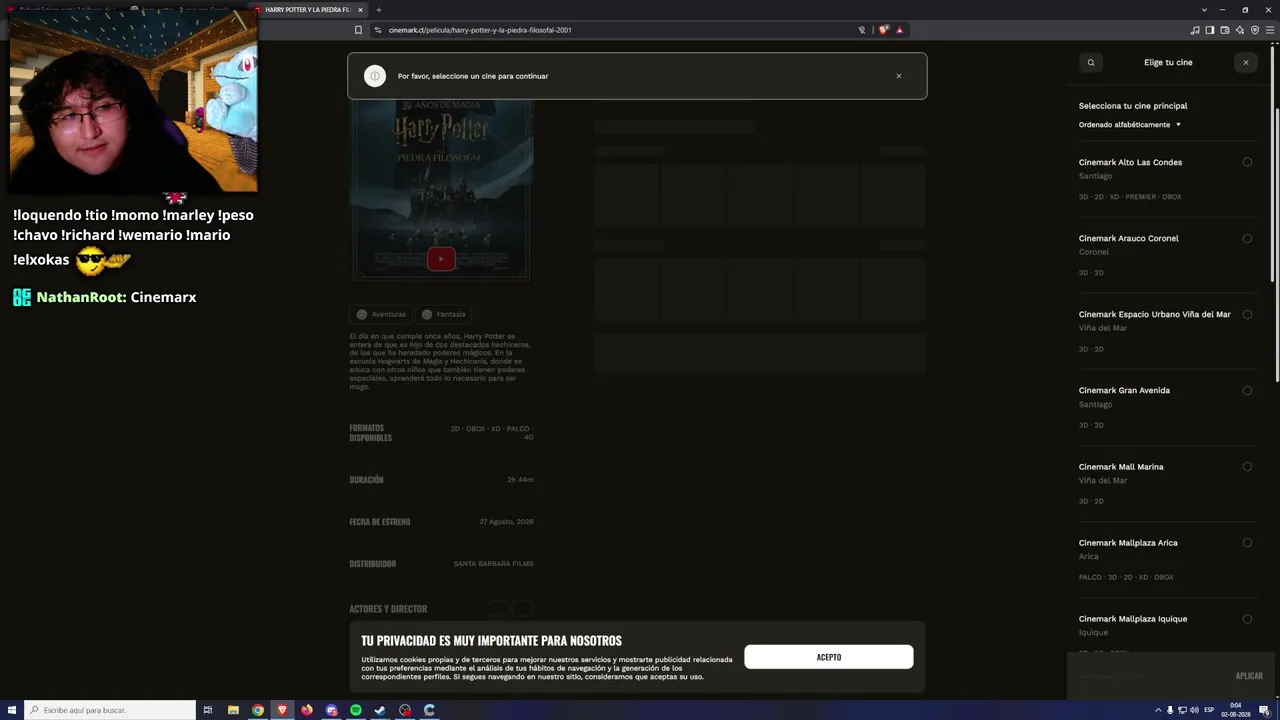Click the APLICAR button

click(1249, 676)
